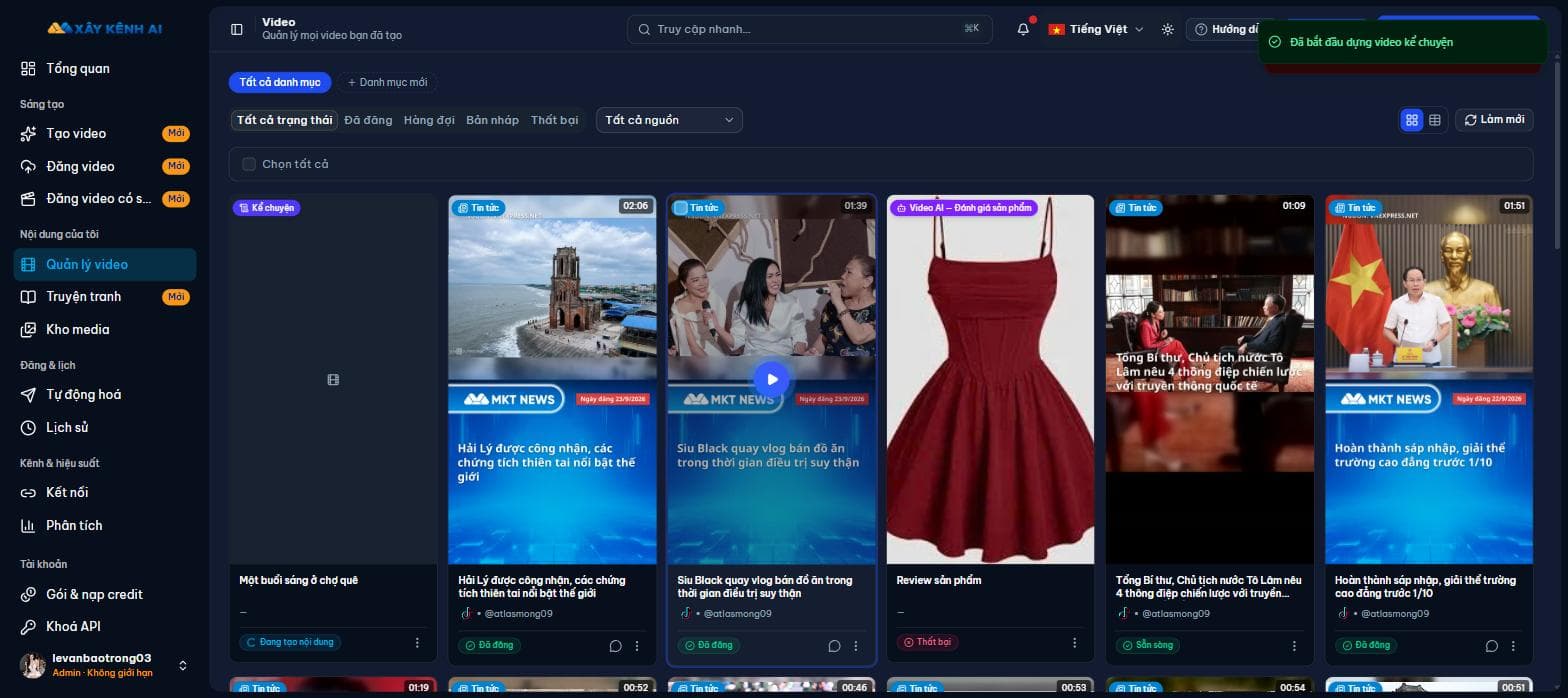Image resolution: width=1568 pixels, height=698 pixels.
Task: Open Truyện tranh in sidebar
Action: click(x=105, y=297)
